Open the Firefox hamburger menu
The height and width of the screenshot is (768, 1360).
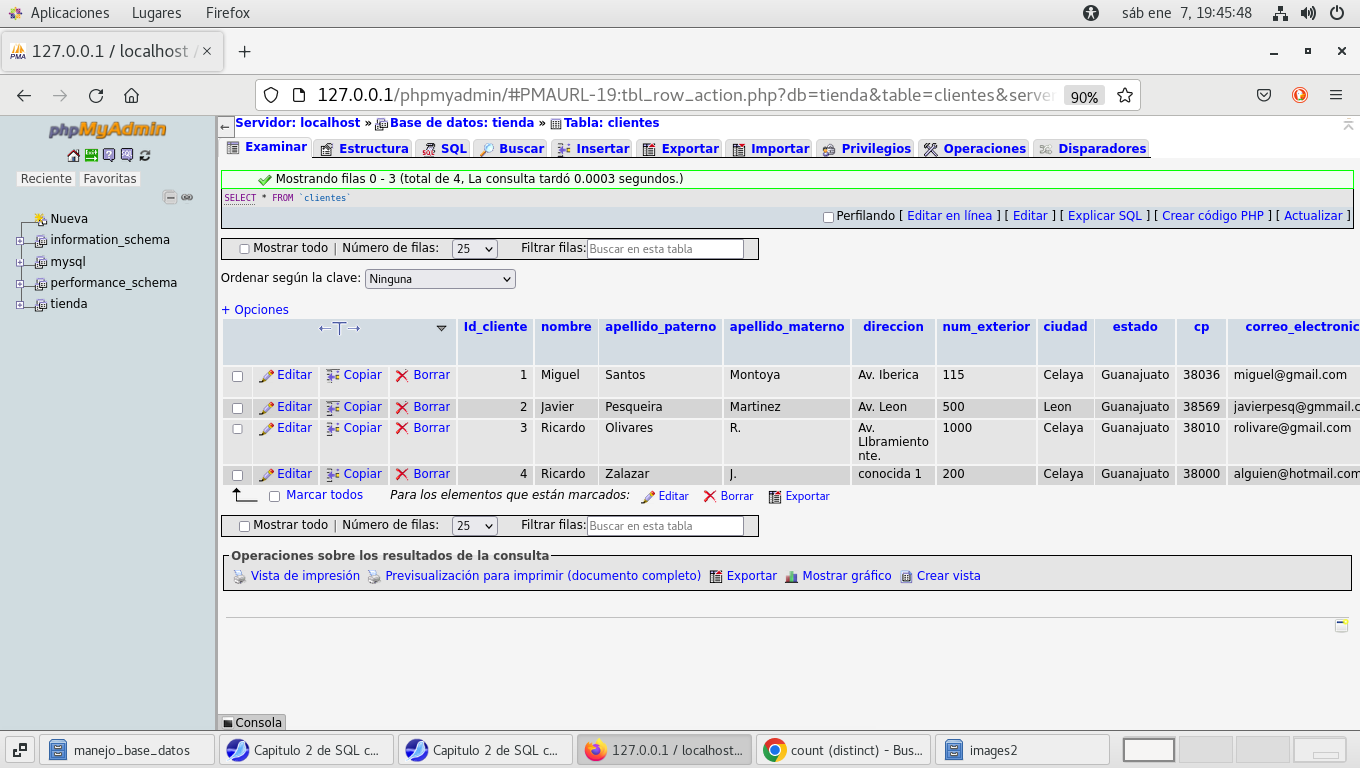coord(1335,95)
